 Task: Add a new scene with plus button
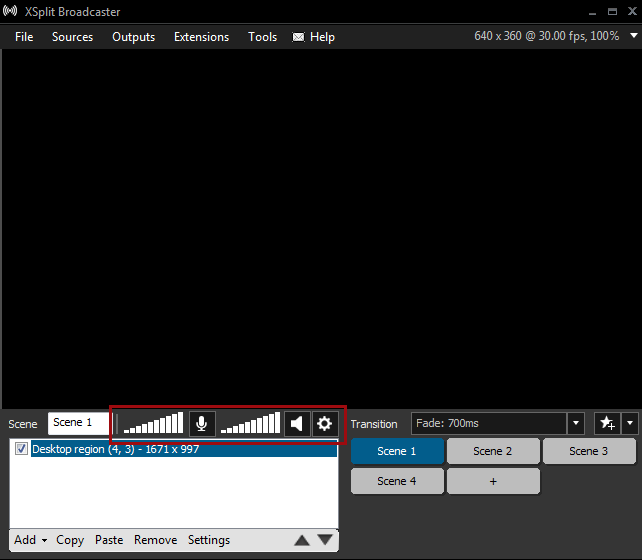[493, 481]
